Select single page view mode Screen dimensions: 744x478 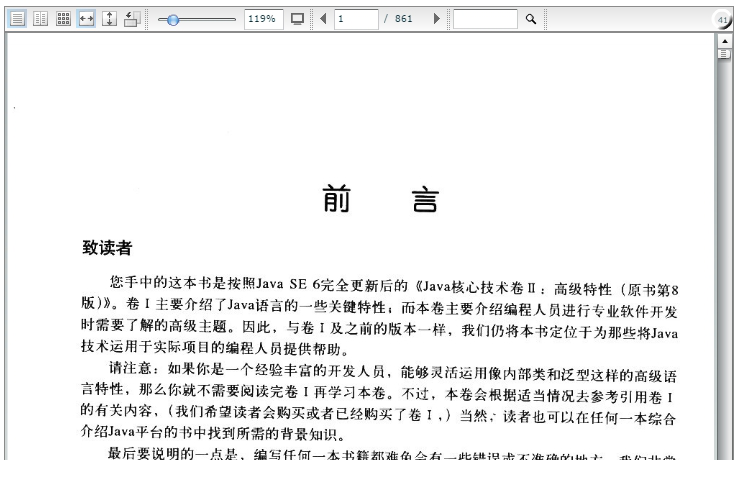pyautogui.click(x=18, y=19)
